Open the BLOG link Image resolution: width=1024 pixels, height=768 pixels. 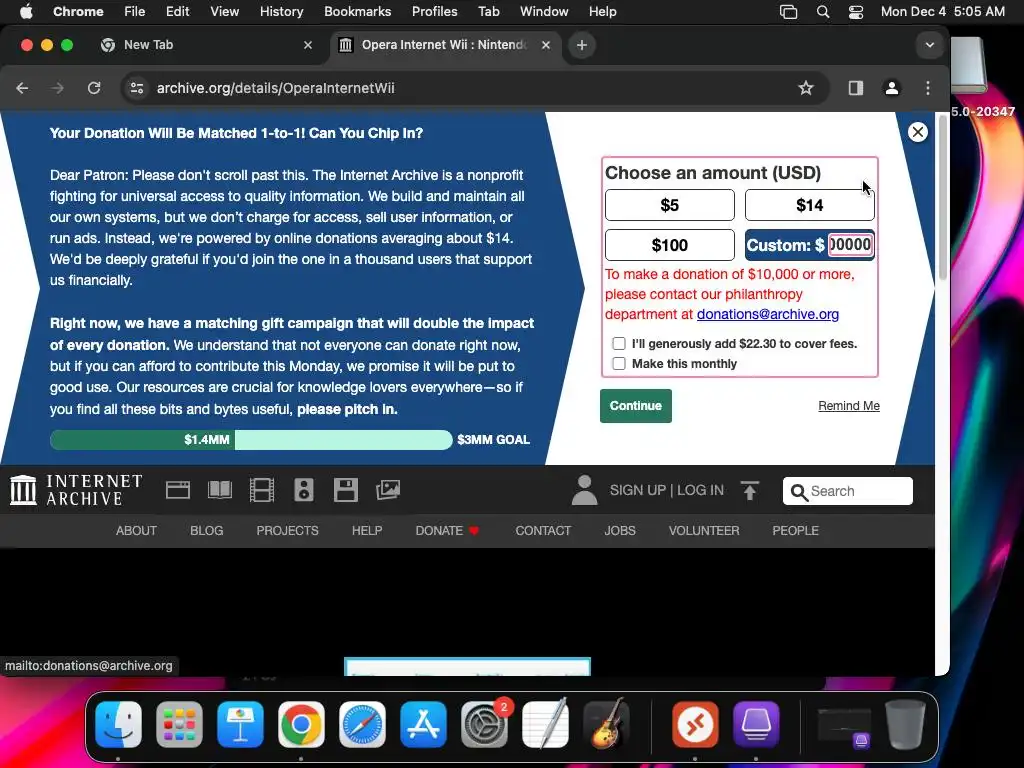[206, 530]
